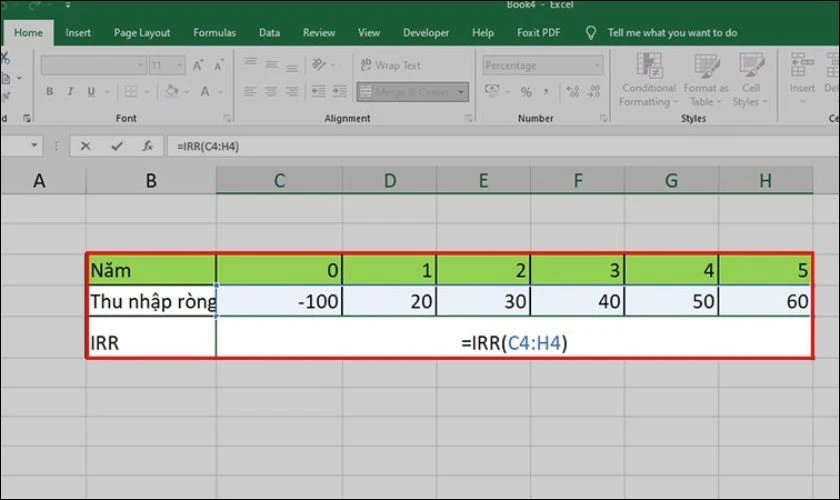
Task: Align text left
Action: coord(250,92)
